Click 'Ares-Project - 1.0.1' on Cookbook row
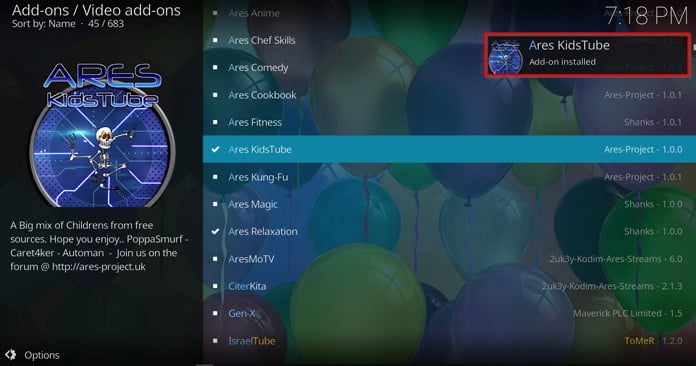 [x=643, y=95]
